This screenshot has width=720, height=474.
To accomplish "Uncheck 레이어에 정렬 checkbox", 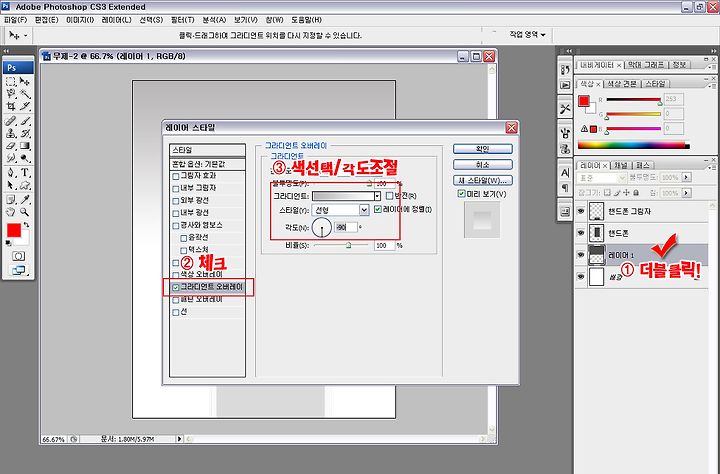I will 378,209.
